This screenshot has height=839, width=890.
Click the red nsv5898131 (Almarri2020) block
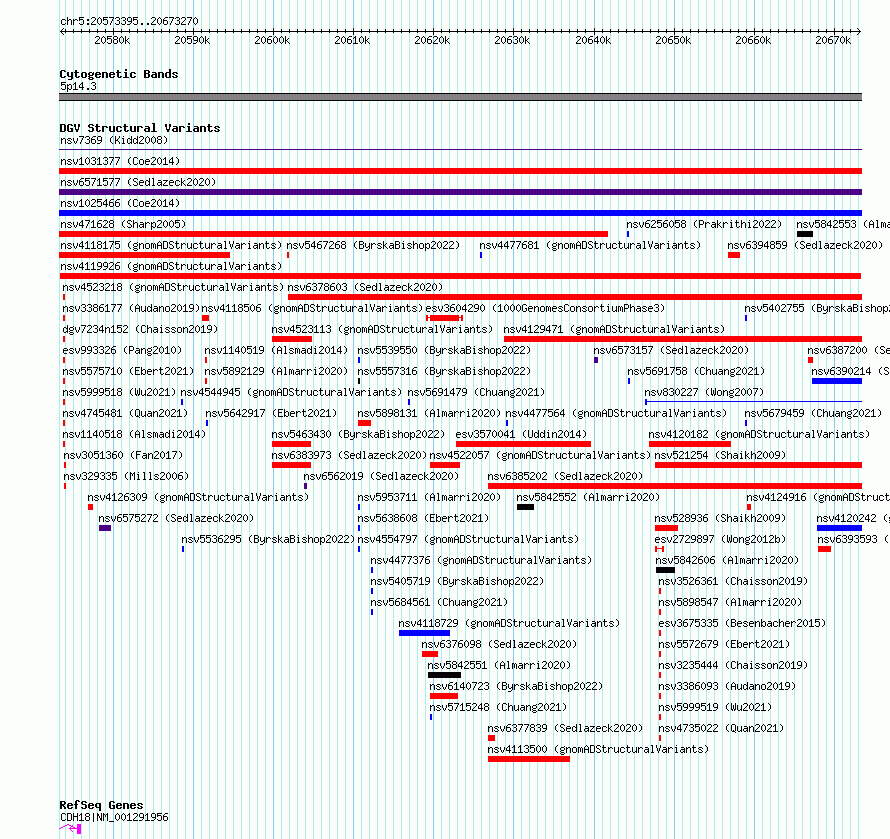(x=364, y=423)
